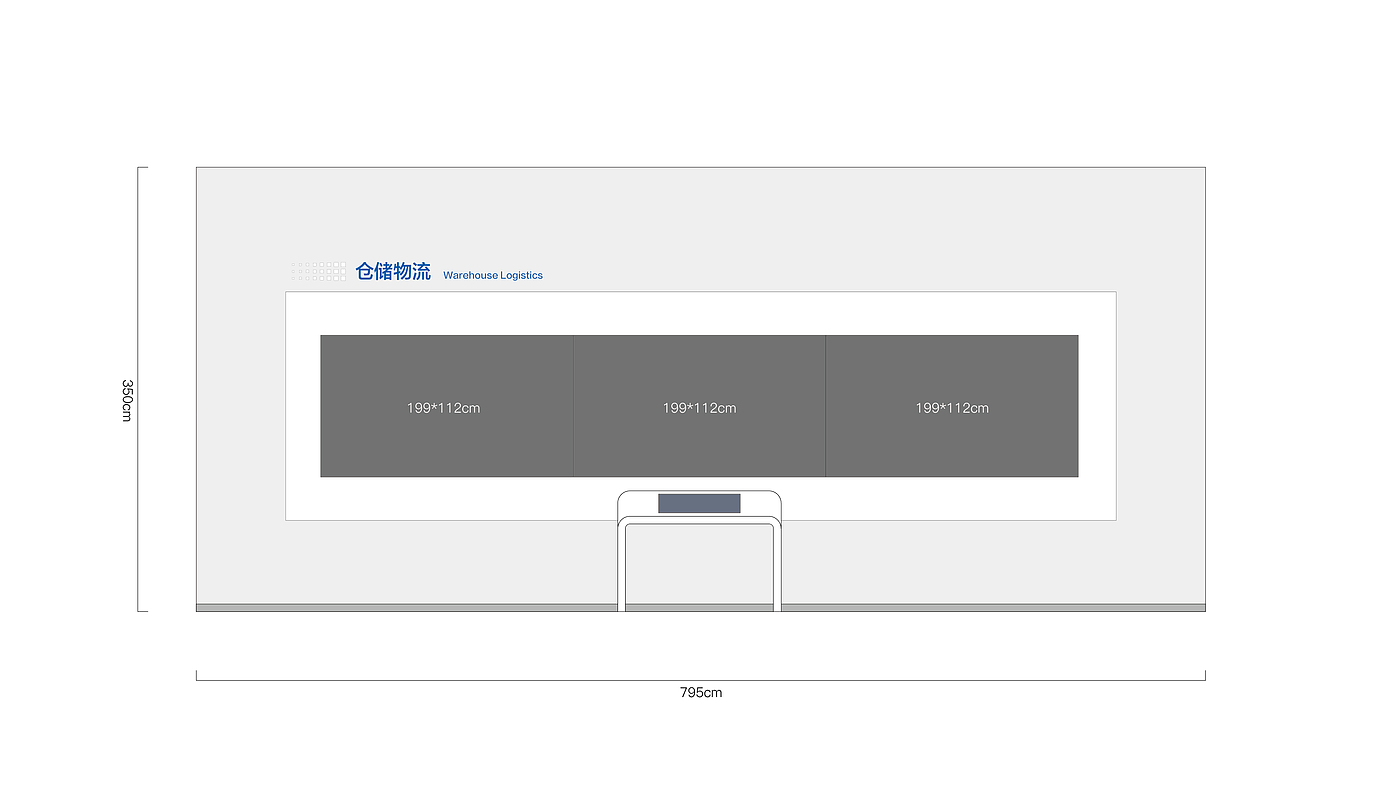Select the right 199*112cm screen panel
Image resolution: width=1400 pixels, height=788 pixels.
coord(952,406)
